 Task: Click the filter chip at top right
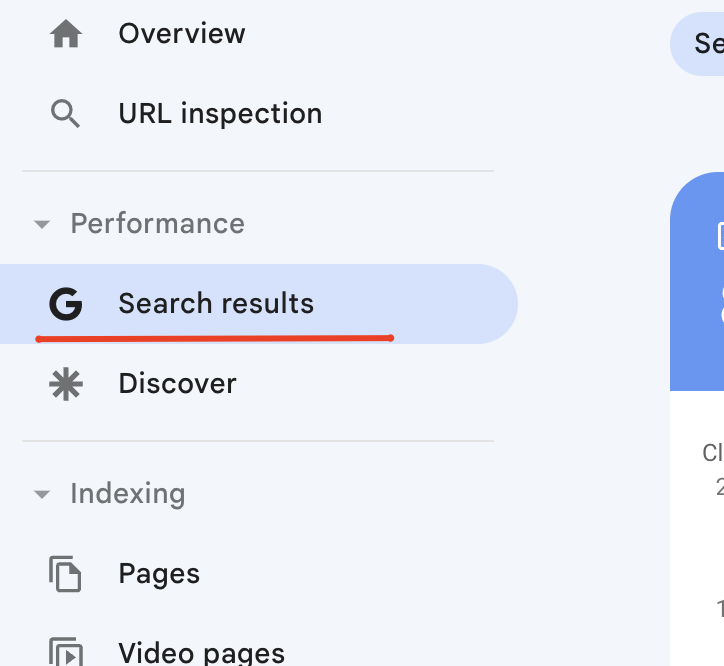coord(700,44)
